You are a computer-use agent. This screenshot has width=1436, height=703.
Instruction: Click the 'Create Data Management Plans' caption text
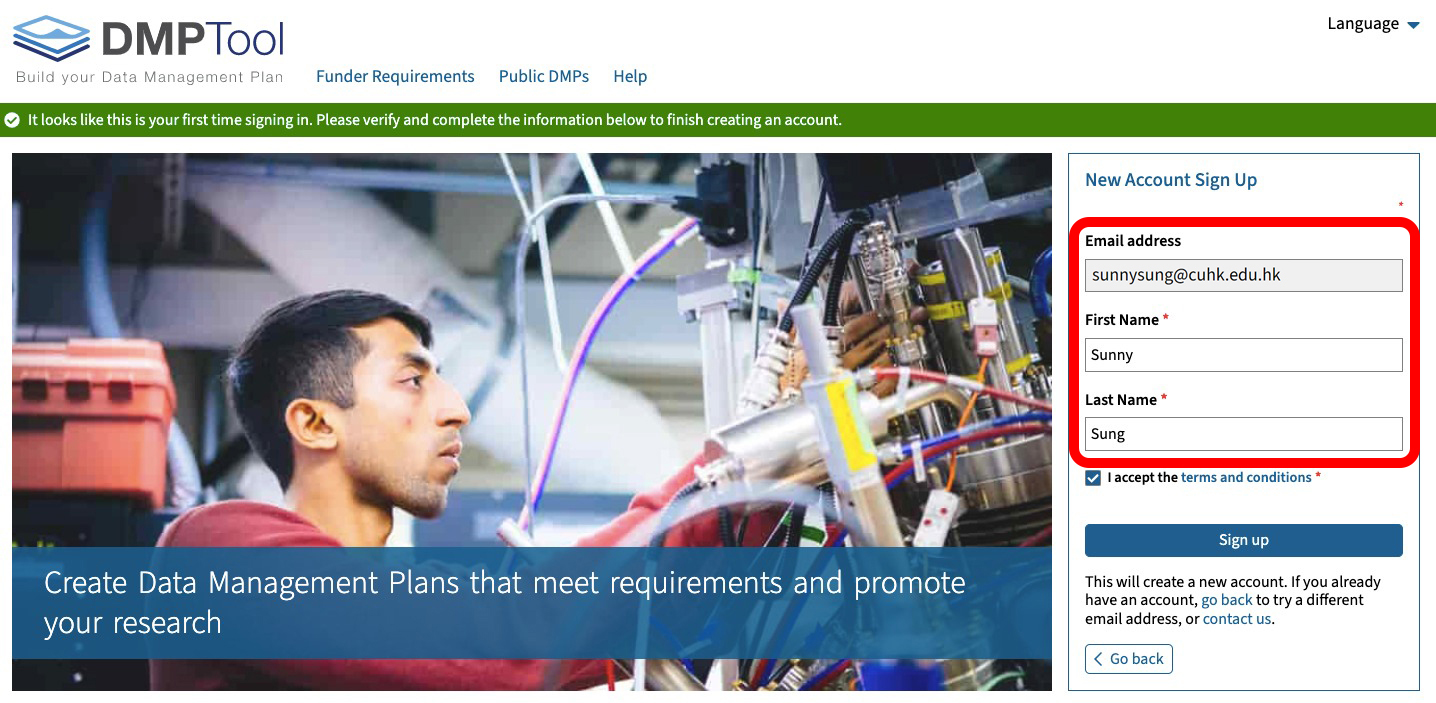[505, 602]
